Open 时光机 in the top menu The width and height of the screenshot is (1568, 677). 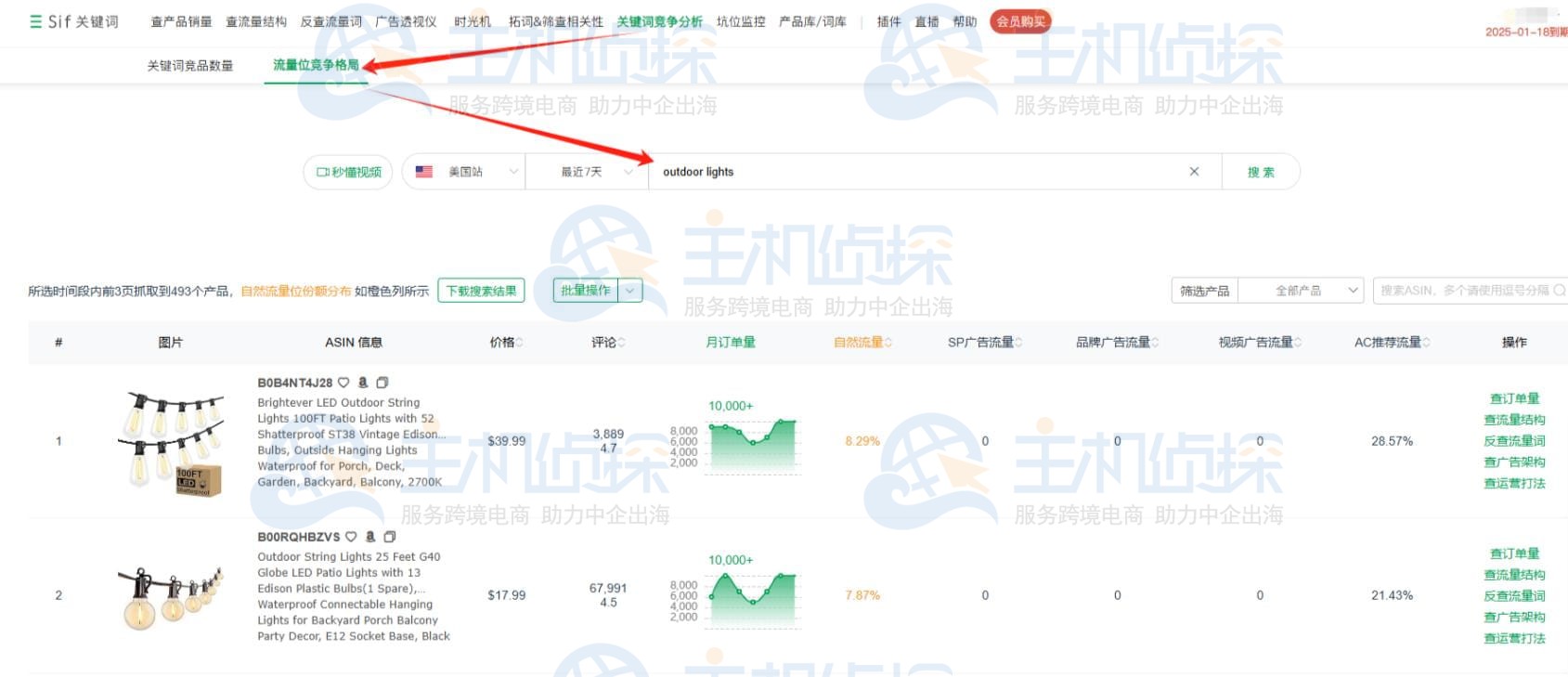[473, 21]
